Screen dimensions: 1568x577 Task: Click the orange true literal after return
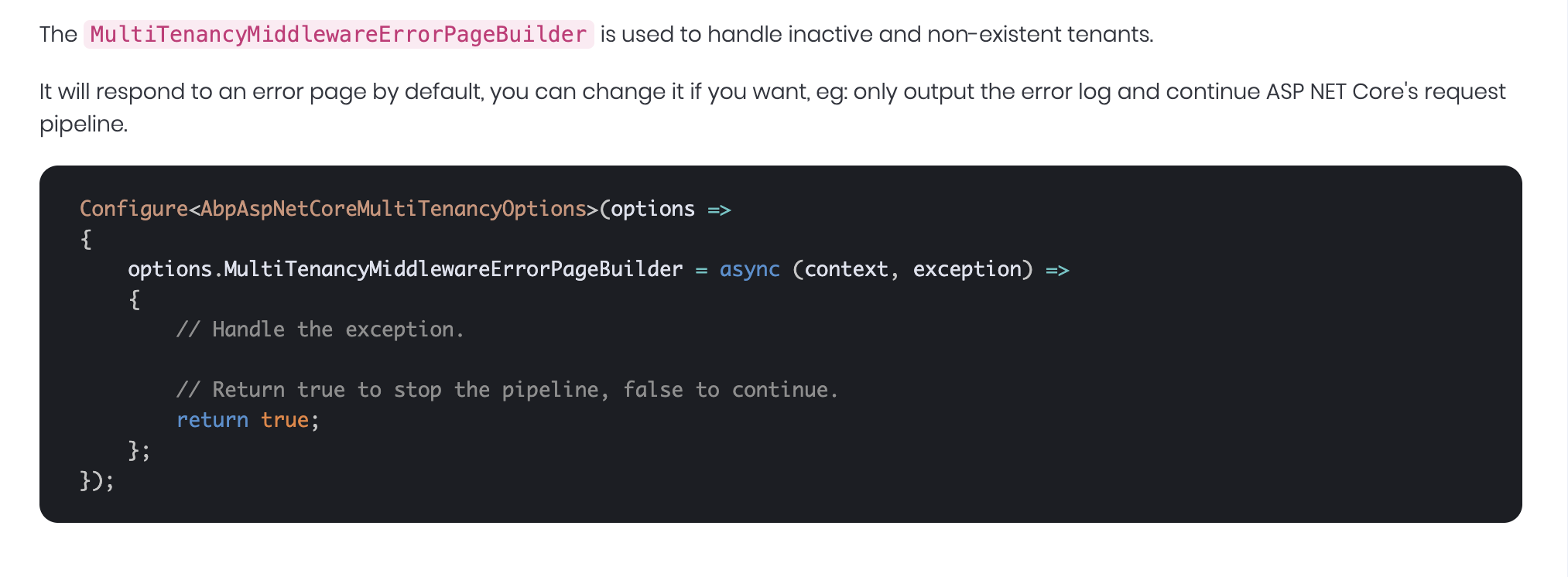click(285, 420)
